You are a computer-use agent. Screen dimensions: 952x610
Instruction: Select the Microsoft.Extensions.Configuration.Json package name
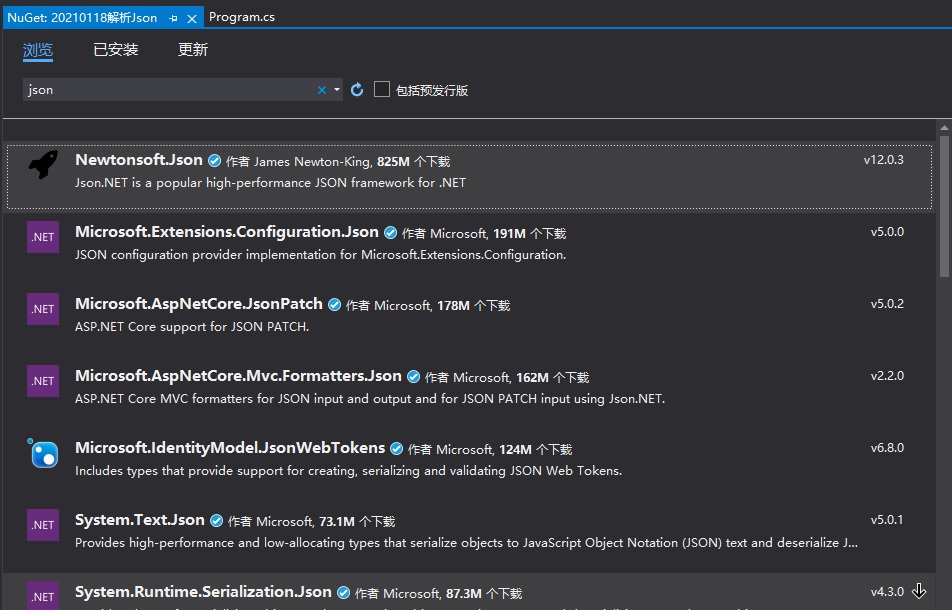(227, 232)
